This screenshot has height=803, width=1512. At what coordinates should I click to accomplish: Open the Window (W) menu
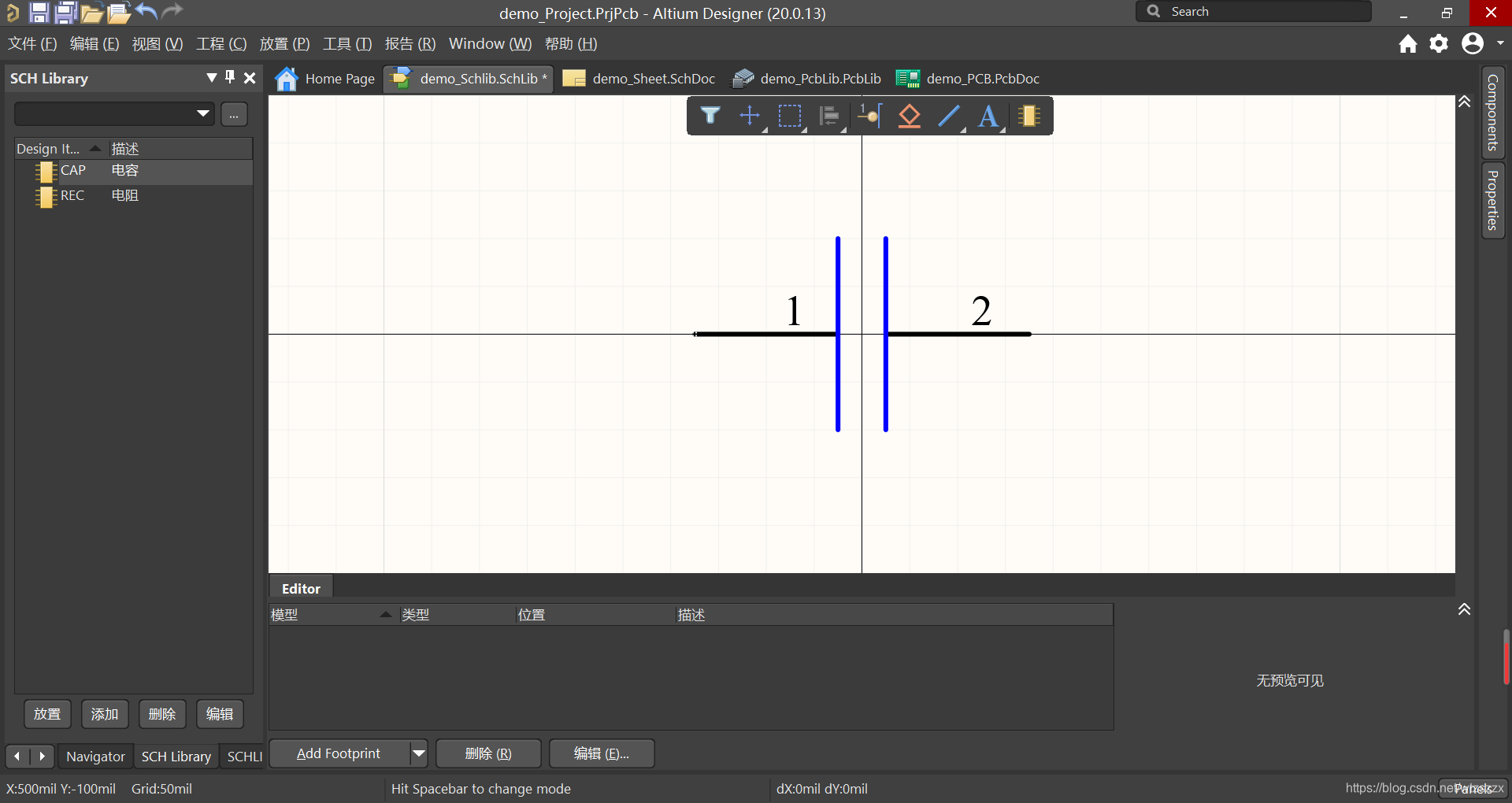tap(490, 44)
